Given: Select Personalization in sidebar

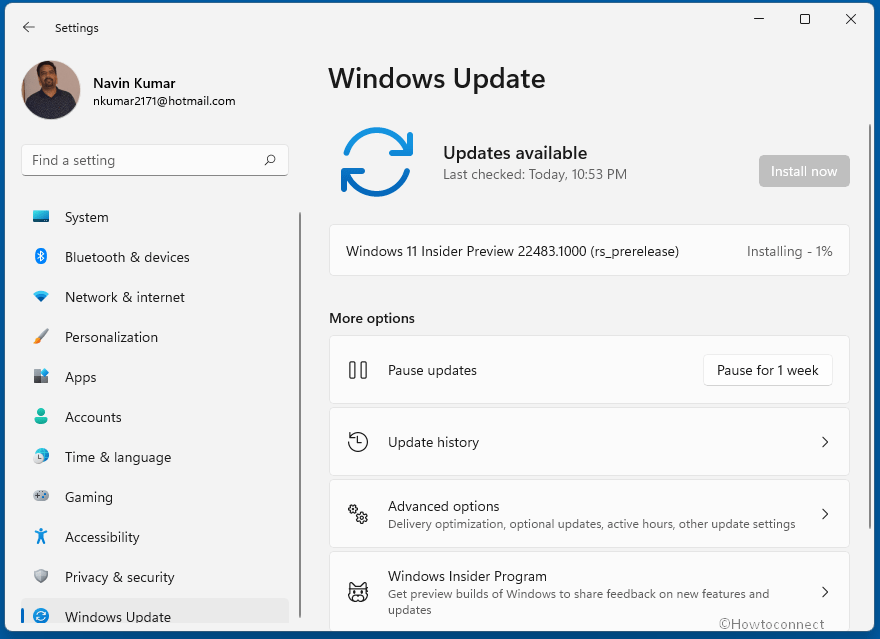Looking at the screenshot, I should click(x=155, y=337).
